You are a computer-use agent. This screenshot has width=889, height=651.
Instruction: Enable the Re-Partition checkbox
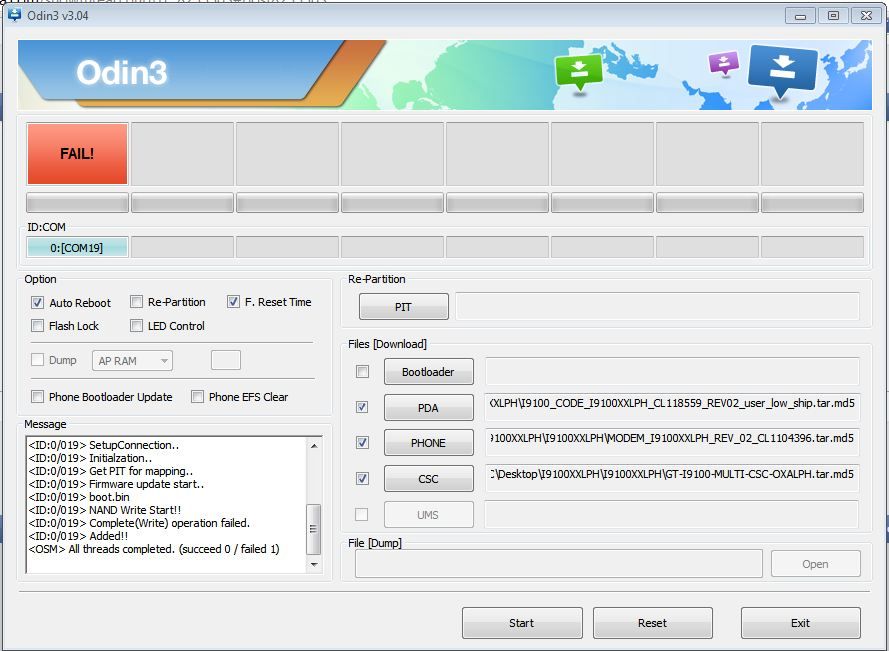pyautogui.click(x=137, y=302)
